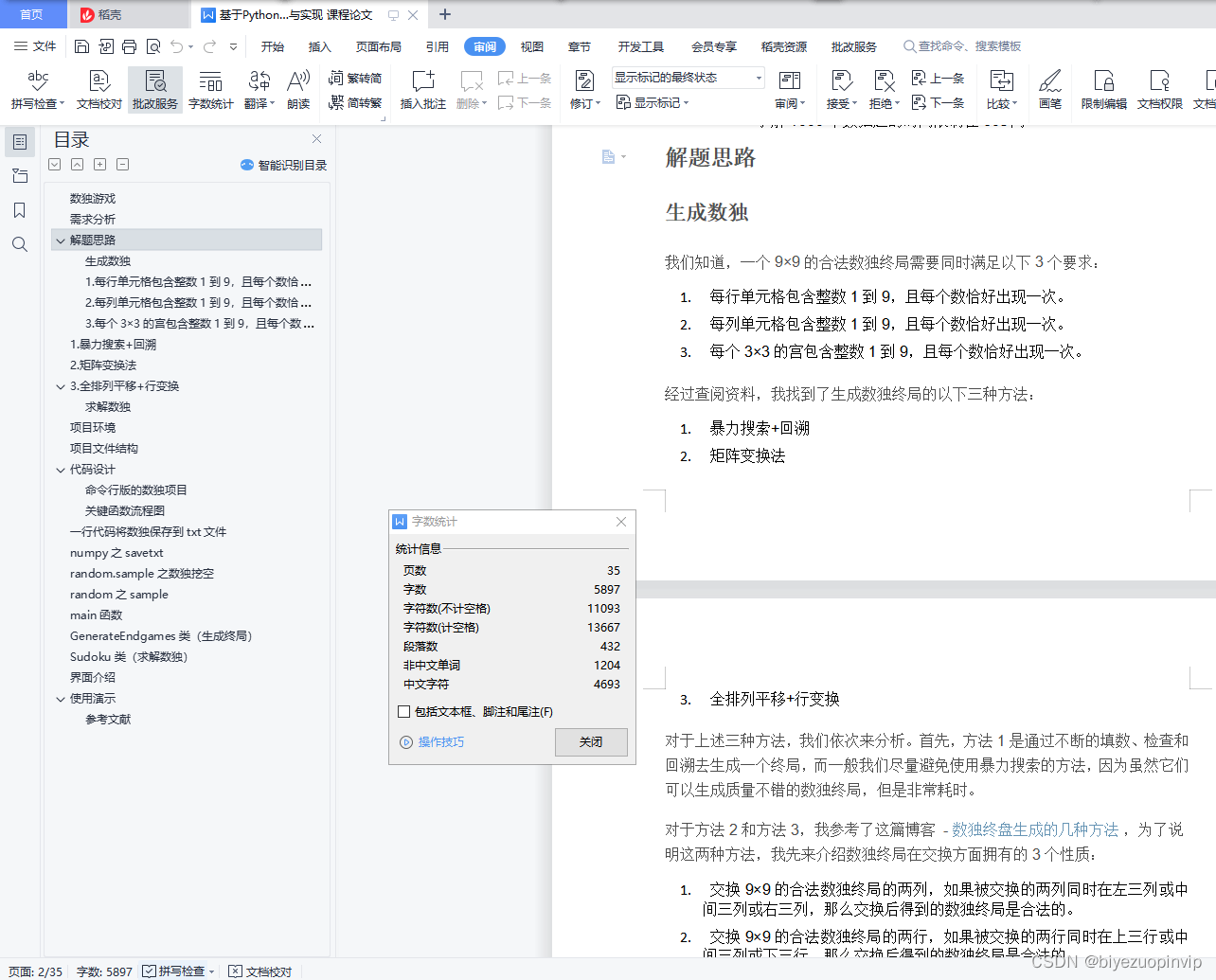Start 朗读 read aloud

click(298, 90)
